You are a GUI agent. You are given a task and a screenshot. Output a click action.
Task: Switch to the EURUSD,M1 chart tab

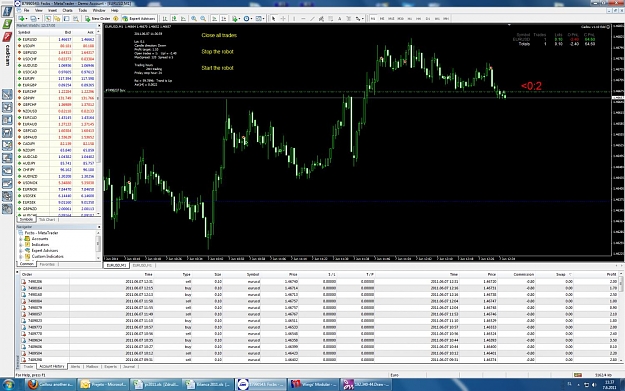coord(116,265)
